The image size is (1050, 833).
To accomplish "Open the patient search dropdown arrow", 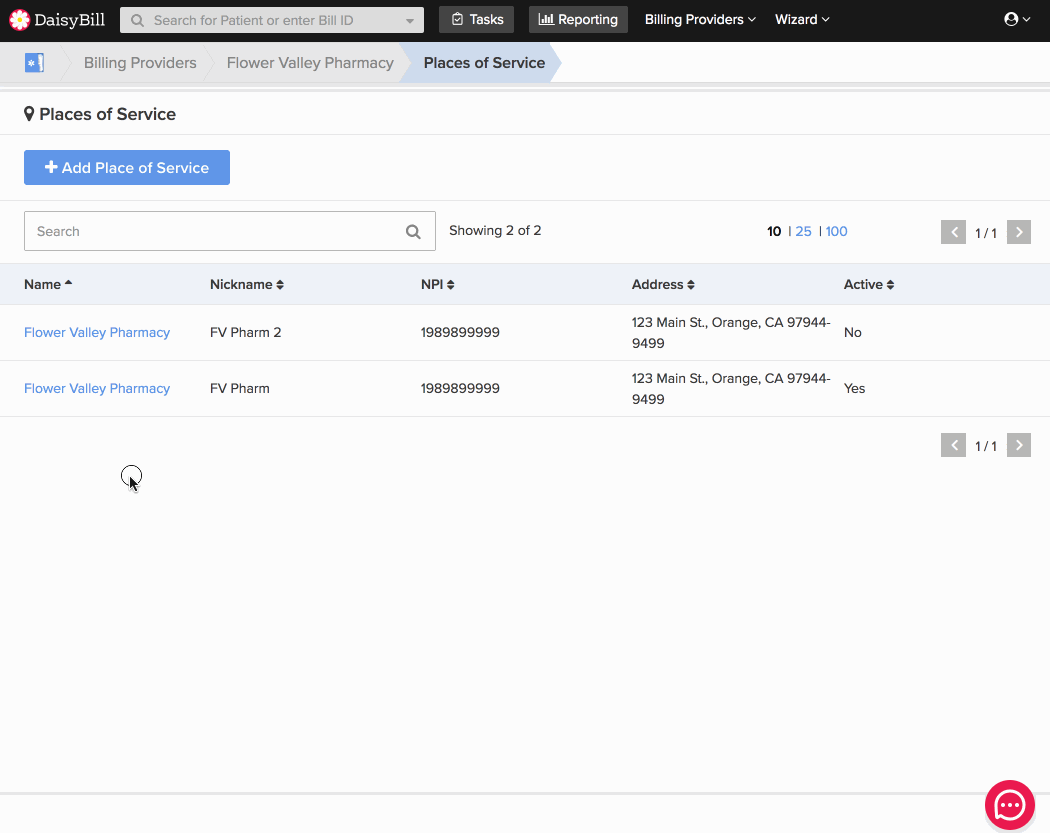I will (x=410, y=21).
